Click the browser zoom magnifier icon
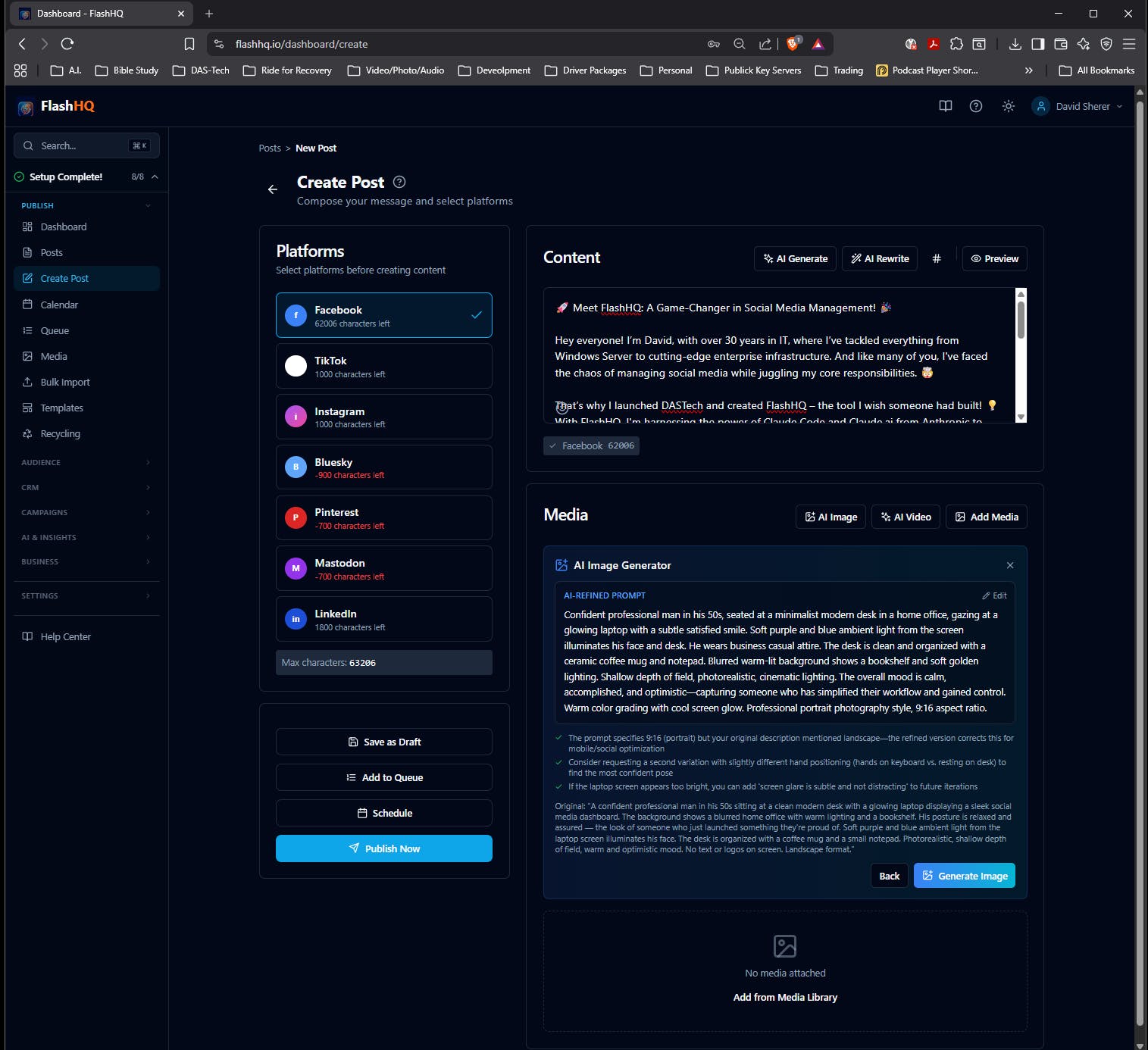Image resolution: width=1148 pixels, height=1050 pixels. tap(740, 44)
